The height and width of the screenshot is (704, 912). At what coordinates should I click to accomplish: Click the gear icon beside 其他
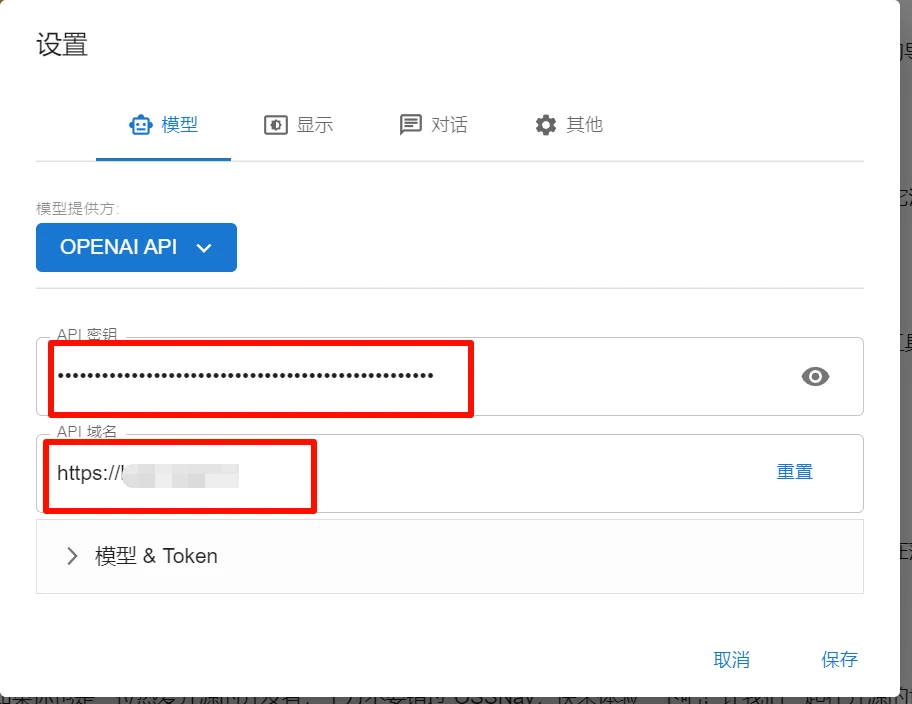coord(545,125)
